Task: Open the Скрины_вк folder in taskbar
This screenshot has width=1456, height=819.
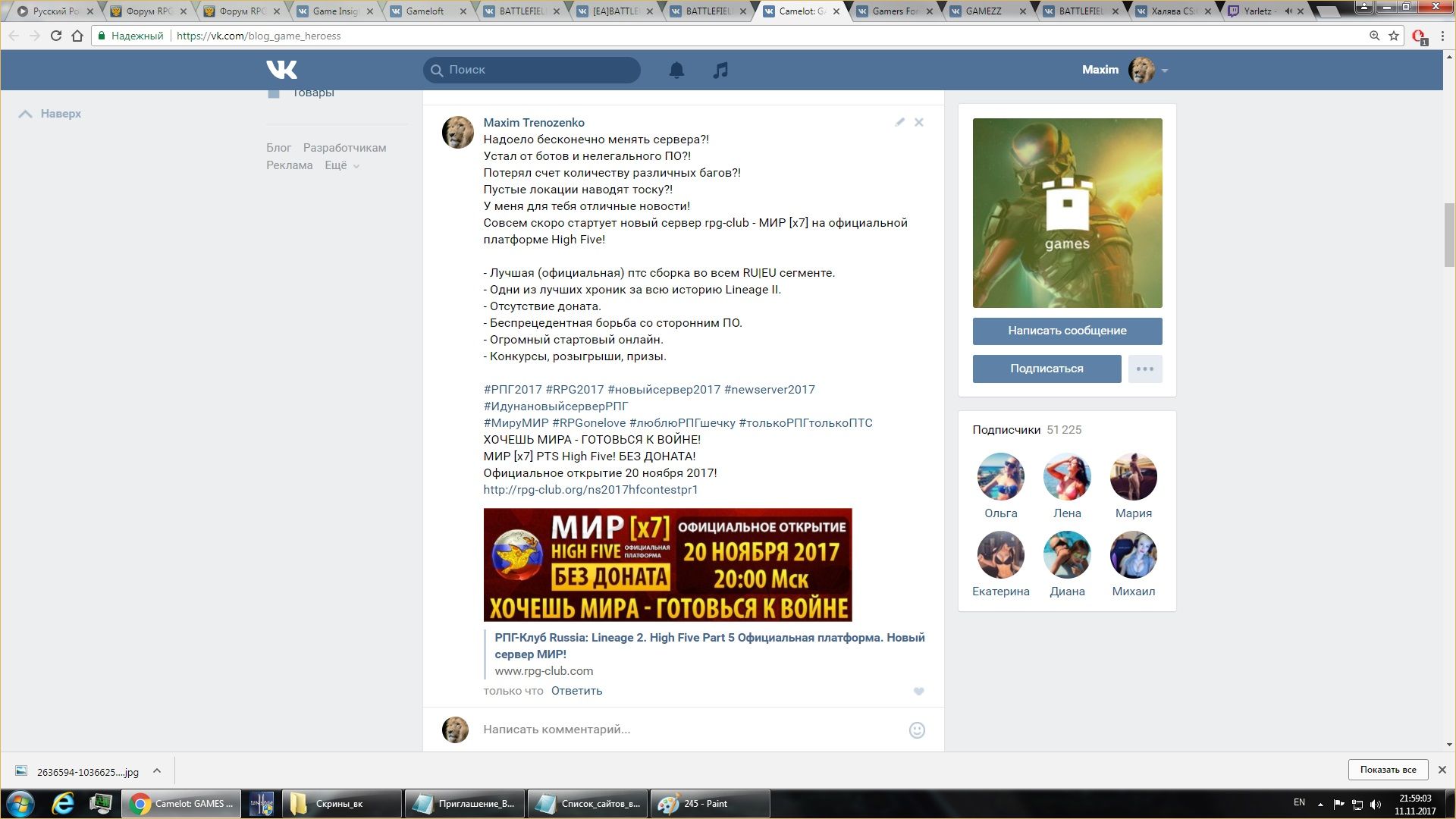Action: 341,804
